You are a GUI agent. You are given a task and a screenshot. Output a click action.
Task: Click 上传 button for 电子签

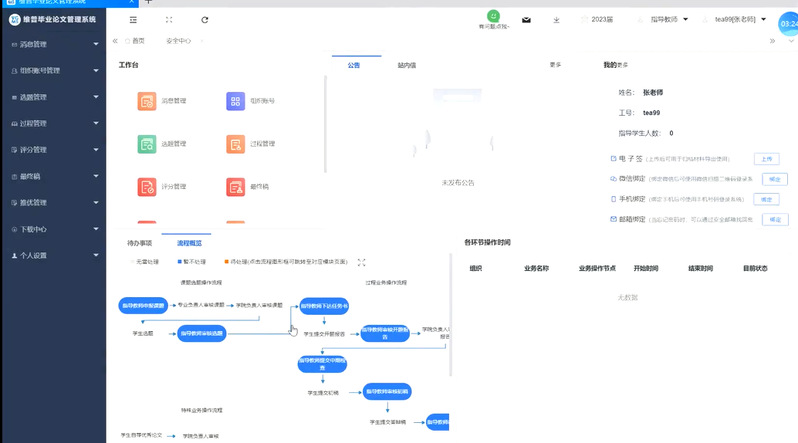[x=766, y=159]
